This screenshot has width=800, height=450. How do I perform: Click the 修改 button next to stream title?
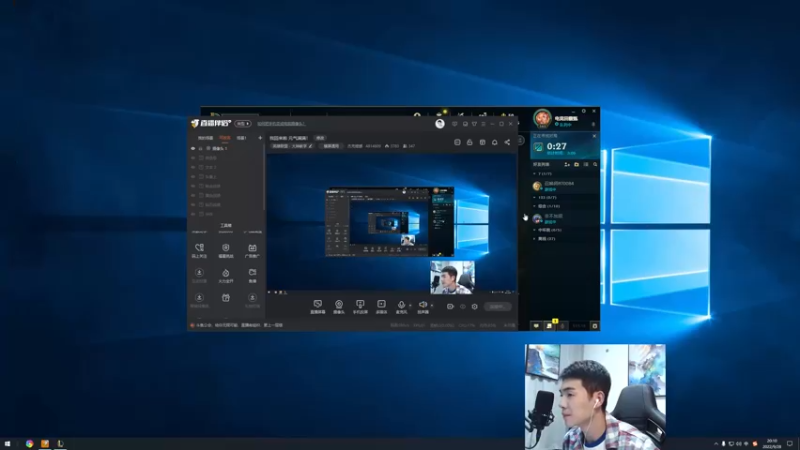click(x=320, y=138)
